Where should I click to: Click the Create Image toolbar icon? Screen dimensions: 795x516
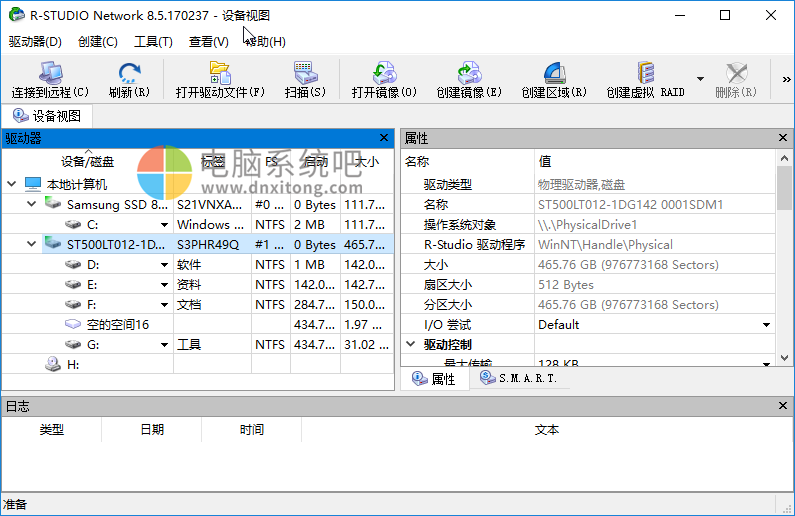469,73
